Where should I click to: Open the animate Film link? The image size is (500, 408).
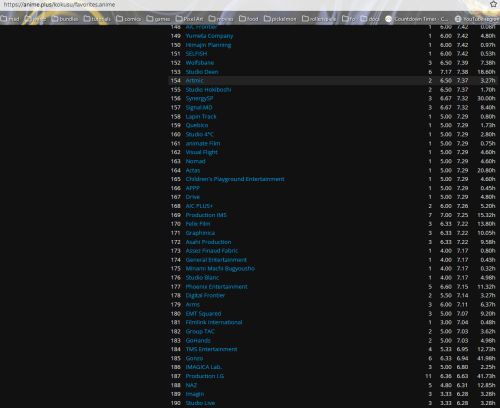(203, 143)
